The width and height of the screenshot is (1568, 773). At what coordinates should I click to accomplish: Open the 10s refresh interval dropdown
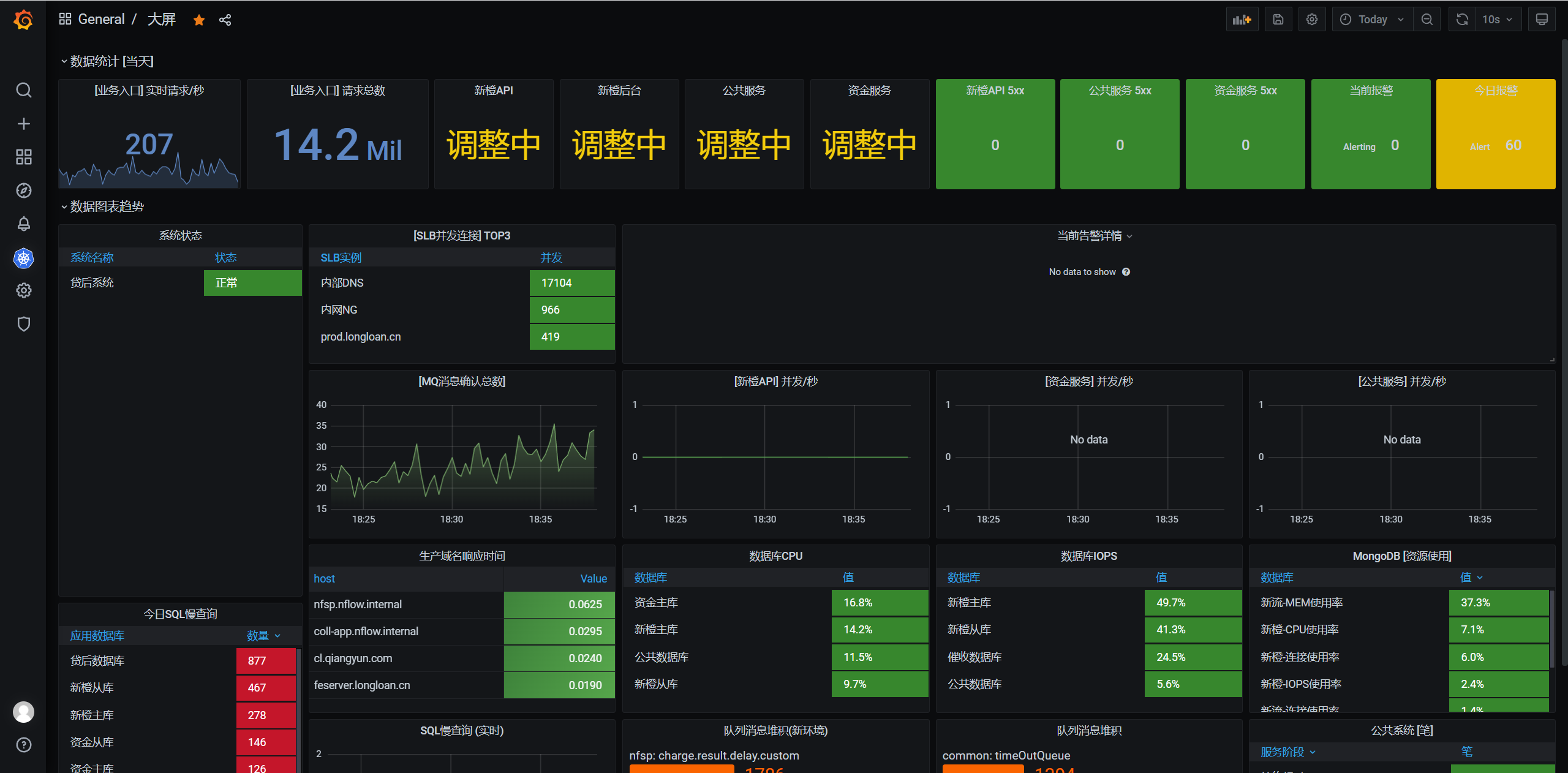click(x=1496, y=20)
